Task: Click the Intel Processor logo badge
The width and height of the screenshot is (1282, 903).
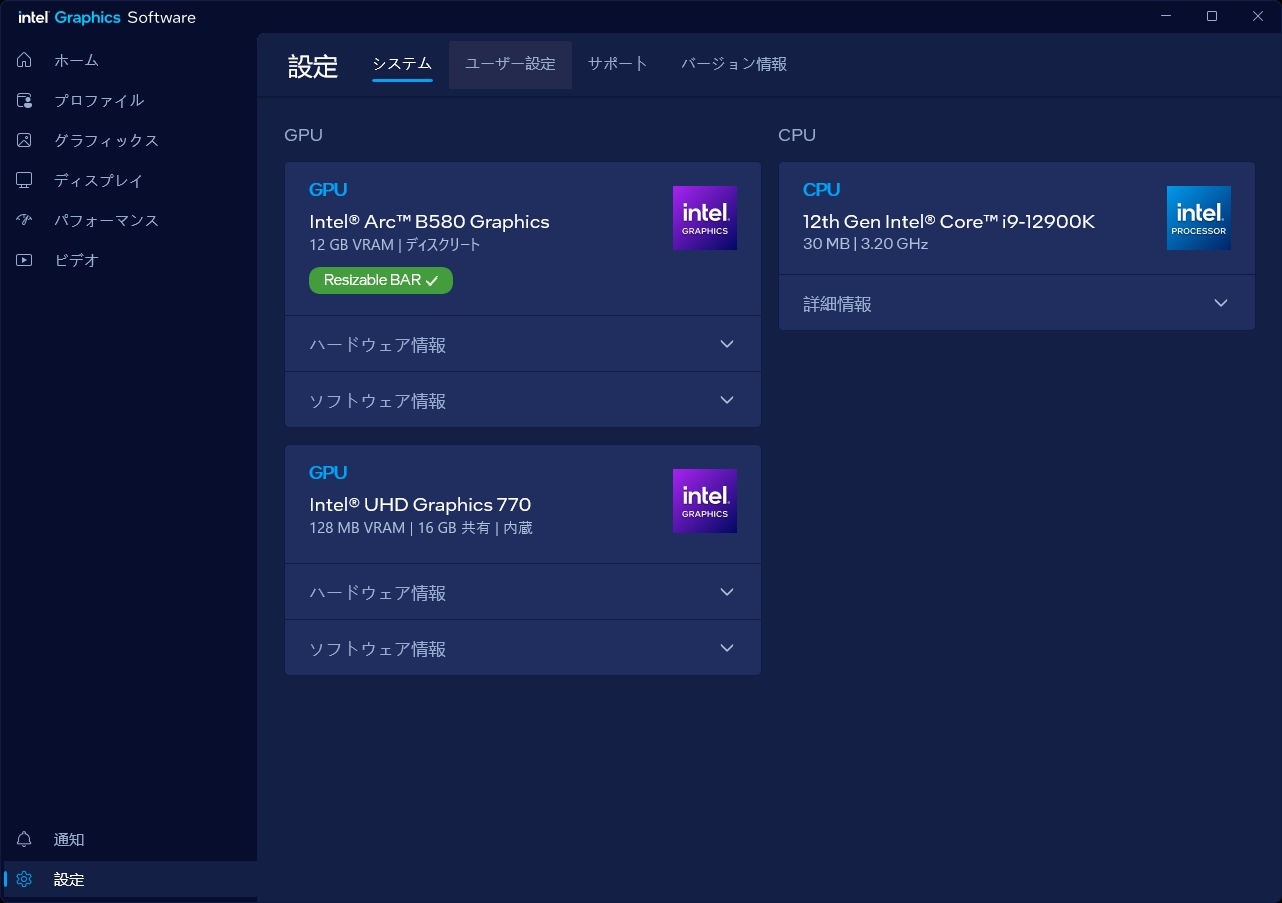Action: click(x=1199, y=218)
